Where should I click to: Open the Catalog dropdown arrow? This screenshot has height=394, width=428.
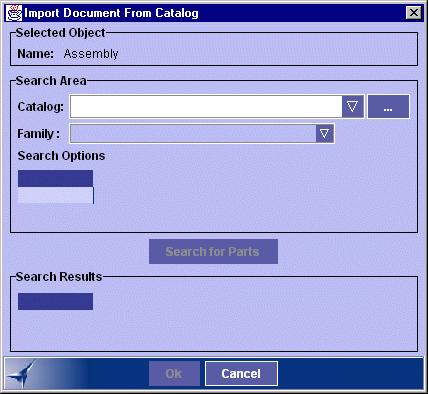coord(353,107)
